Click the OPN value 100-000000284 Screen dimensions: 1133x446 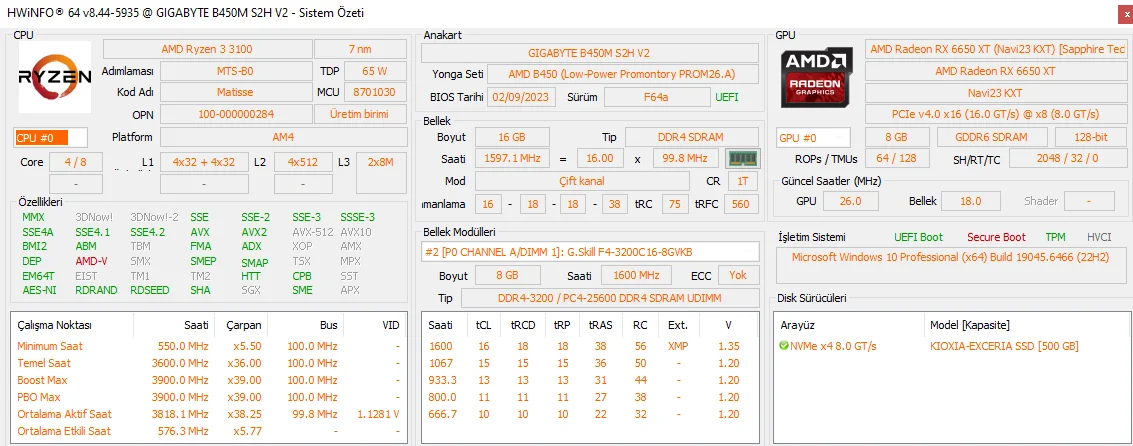click(x=235, y=114)
